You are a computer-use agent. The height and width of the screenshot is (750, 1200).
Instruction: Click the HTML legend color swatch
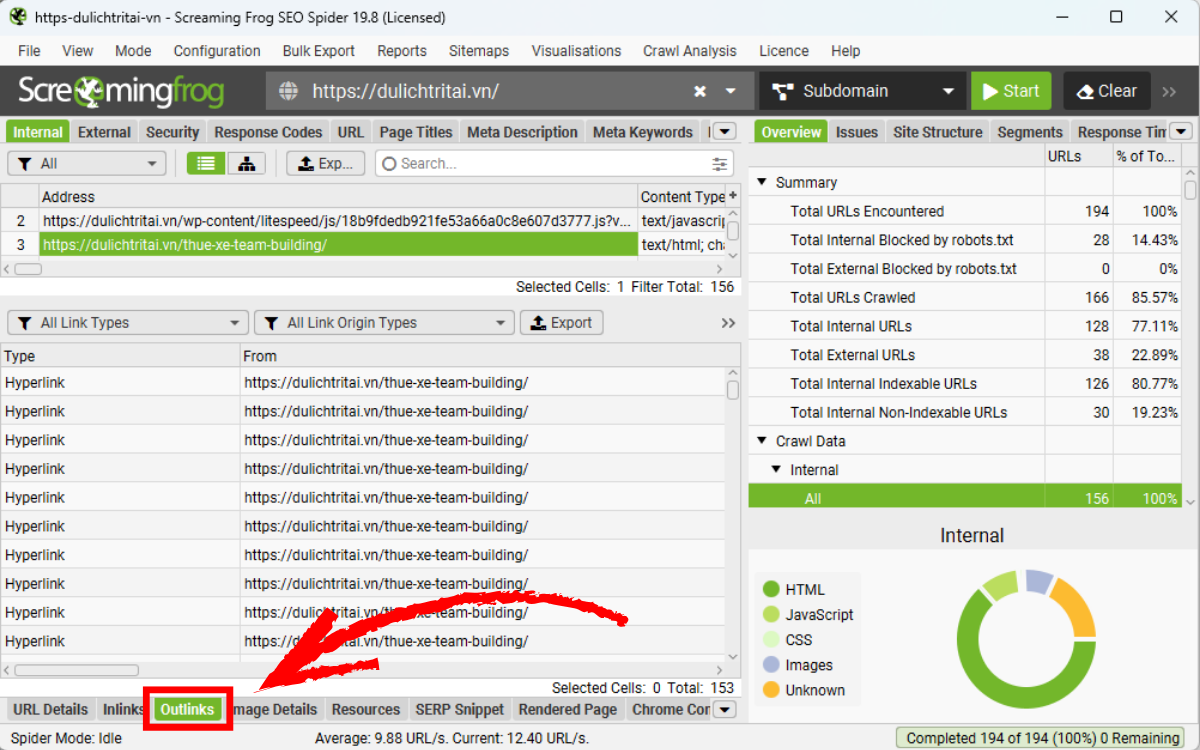click(x=771, y=590)
